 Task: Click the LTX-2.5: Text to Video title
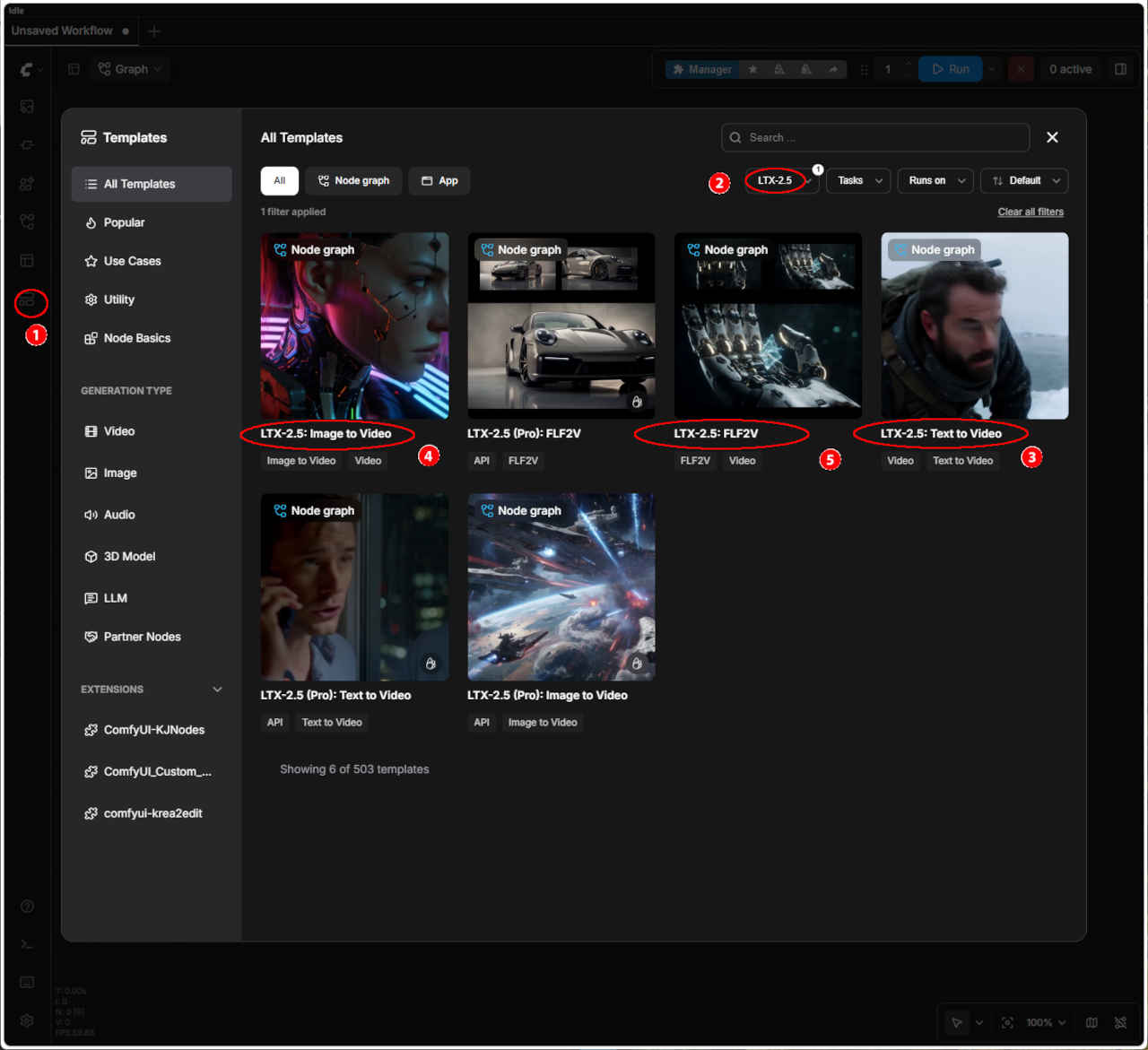point(941,433)
